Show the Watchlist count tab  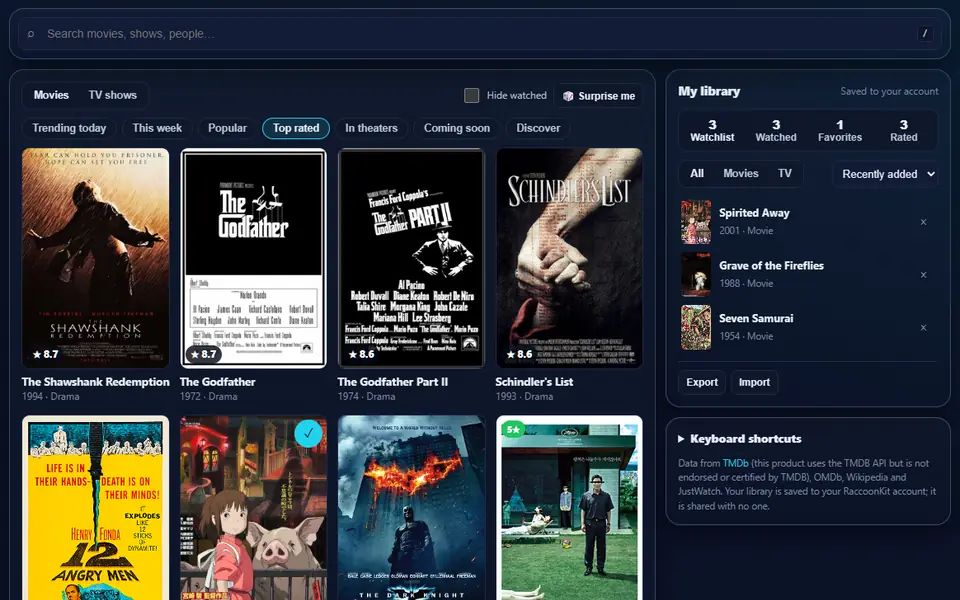tap(712, 131)
